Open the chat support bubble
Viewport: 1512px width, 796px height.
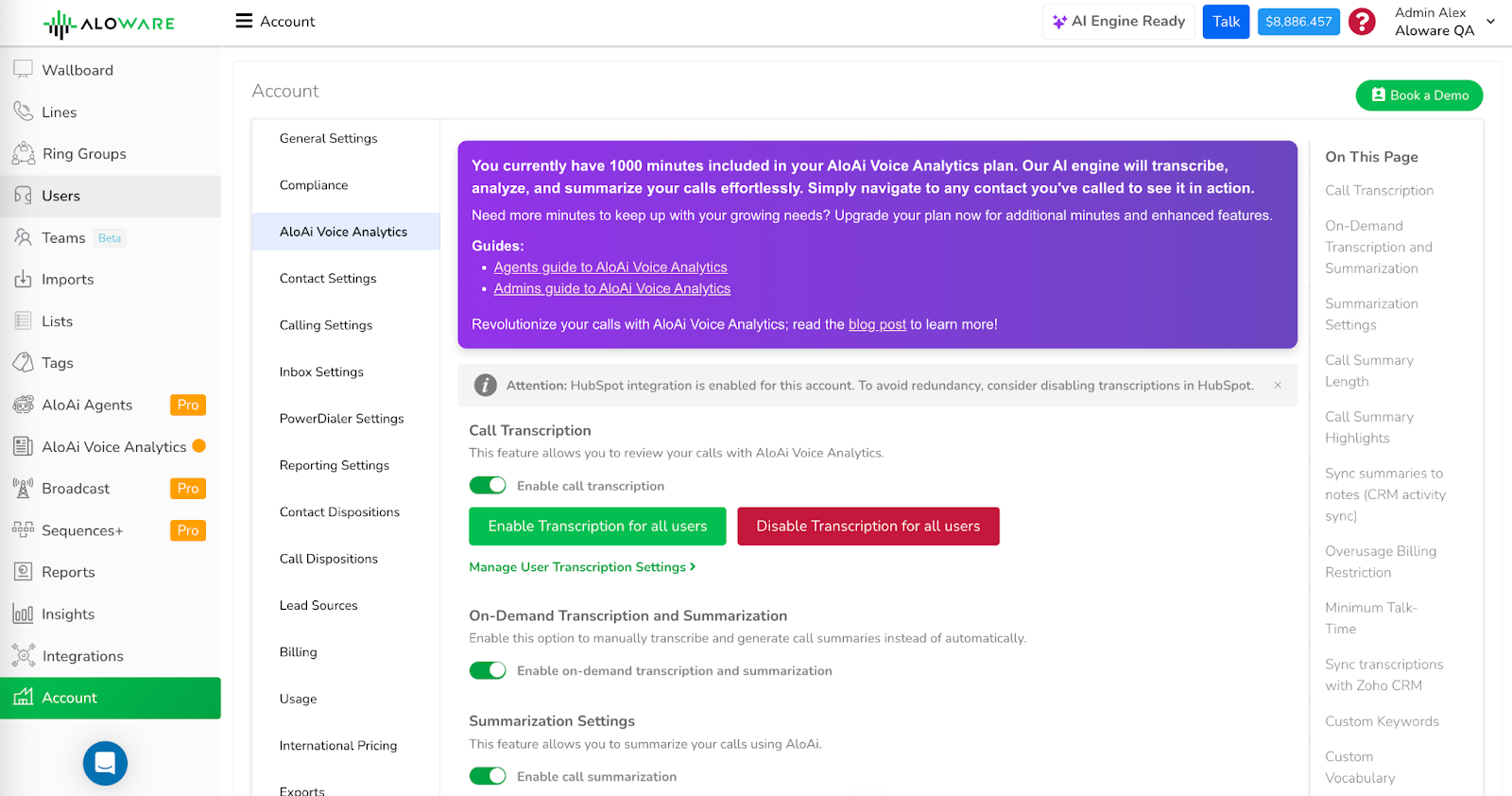(x=105, y=763)
